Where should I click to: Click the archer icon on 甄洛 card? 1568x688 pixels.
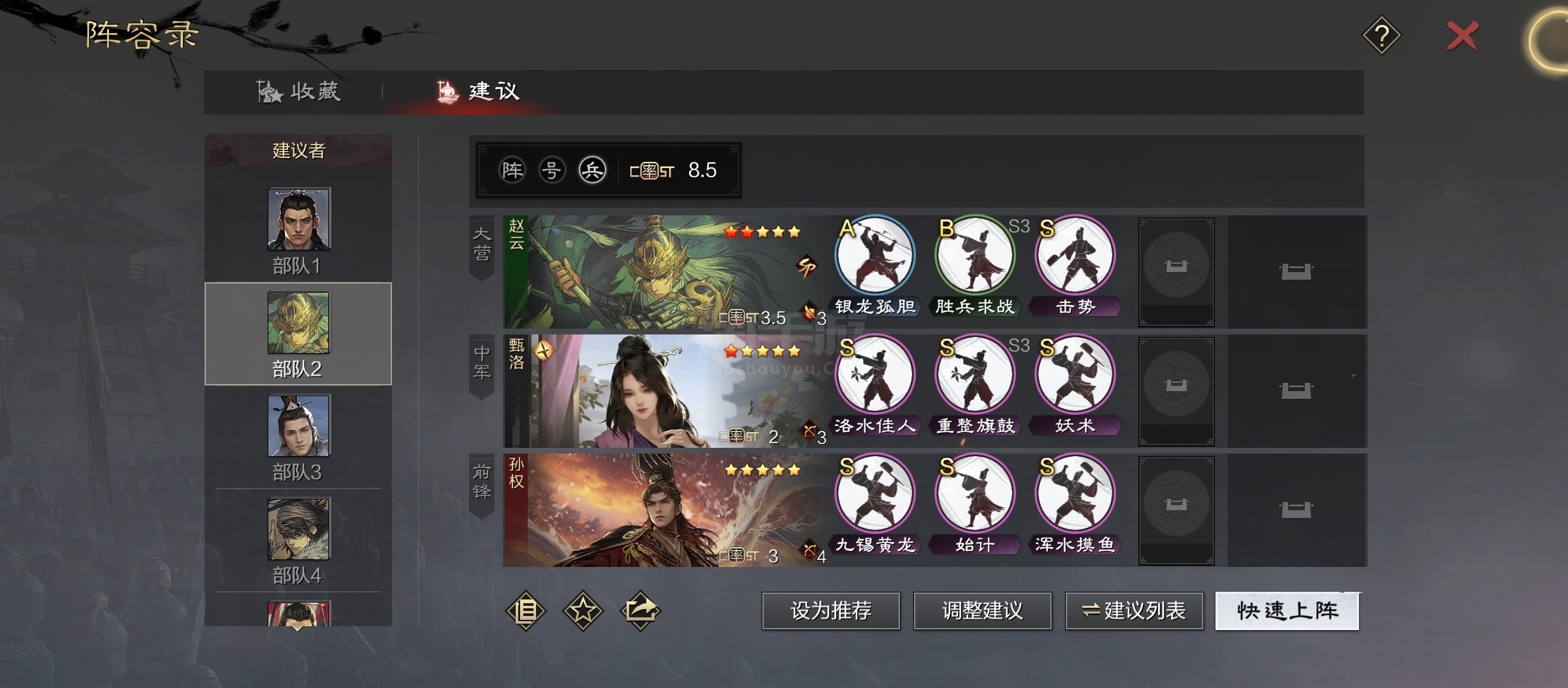click(809, 432)
